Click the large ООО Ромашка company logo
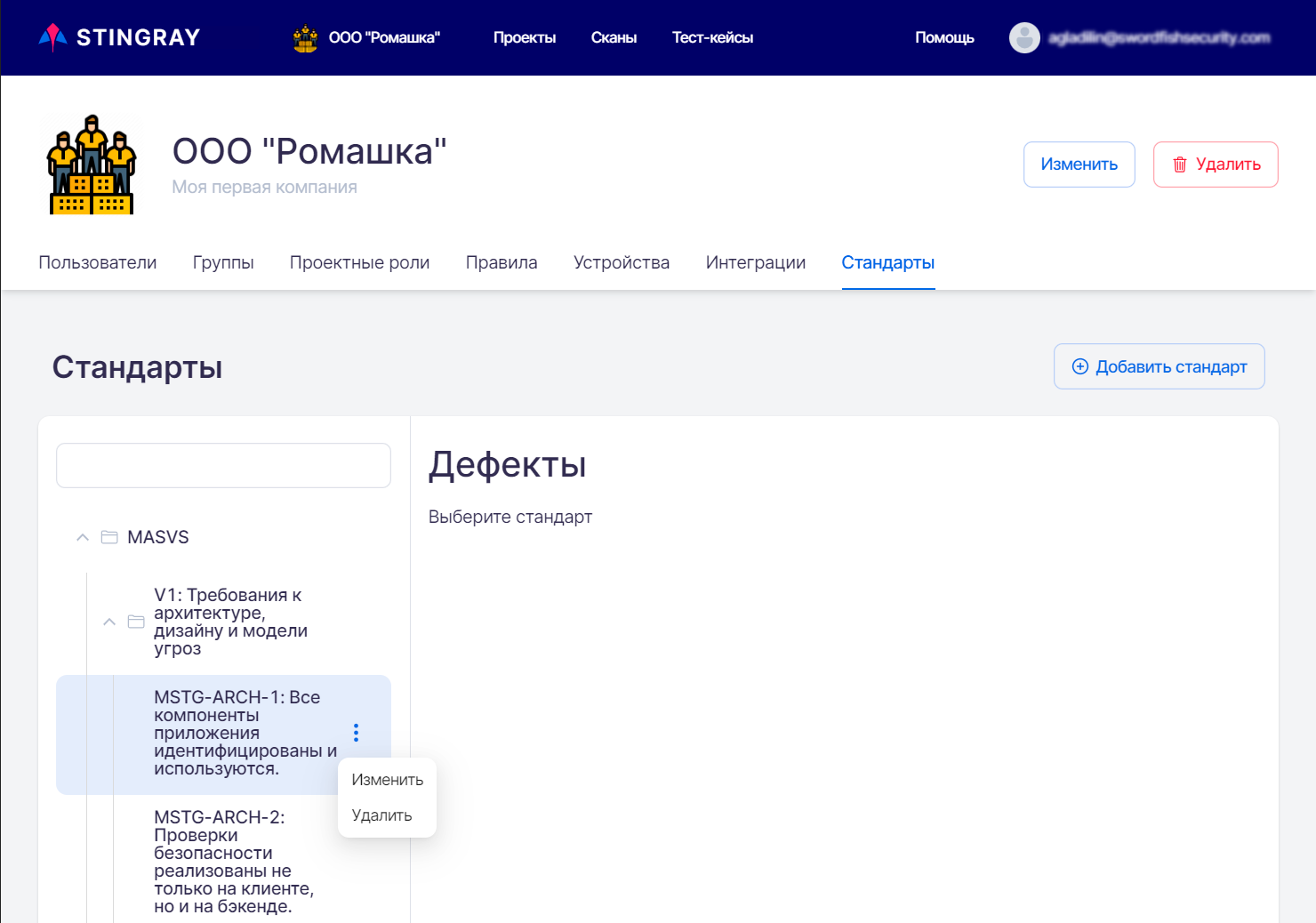The image size is (1316, 923). 92,165
